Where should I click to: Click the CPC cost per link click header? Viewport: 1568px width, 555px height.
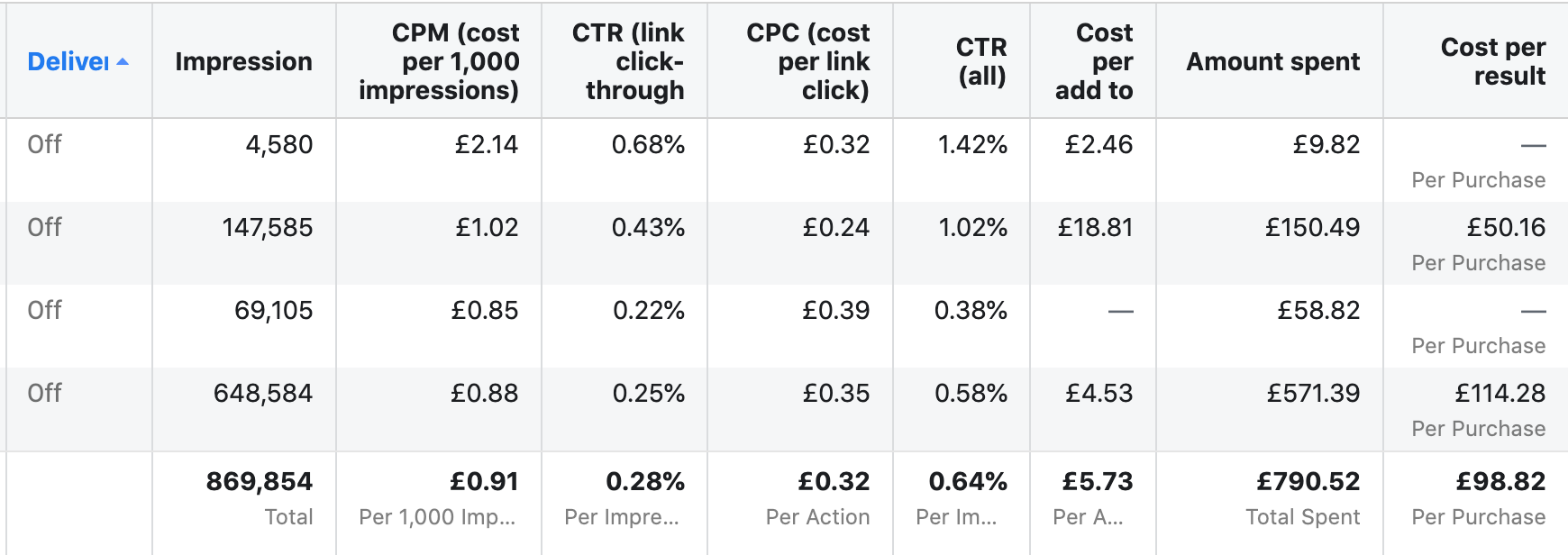tap(808, 61)
